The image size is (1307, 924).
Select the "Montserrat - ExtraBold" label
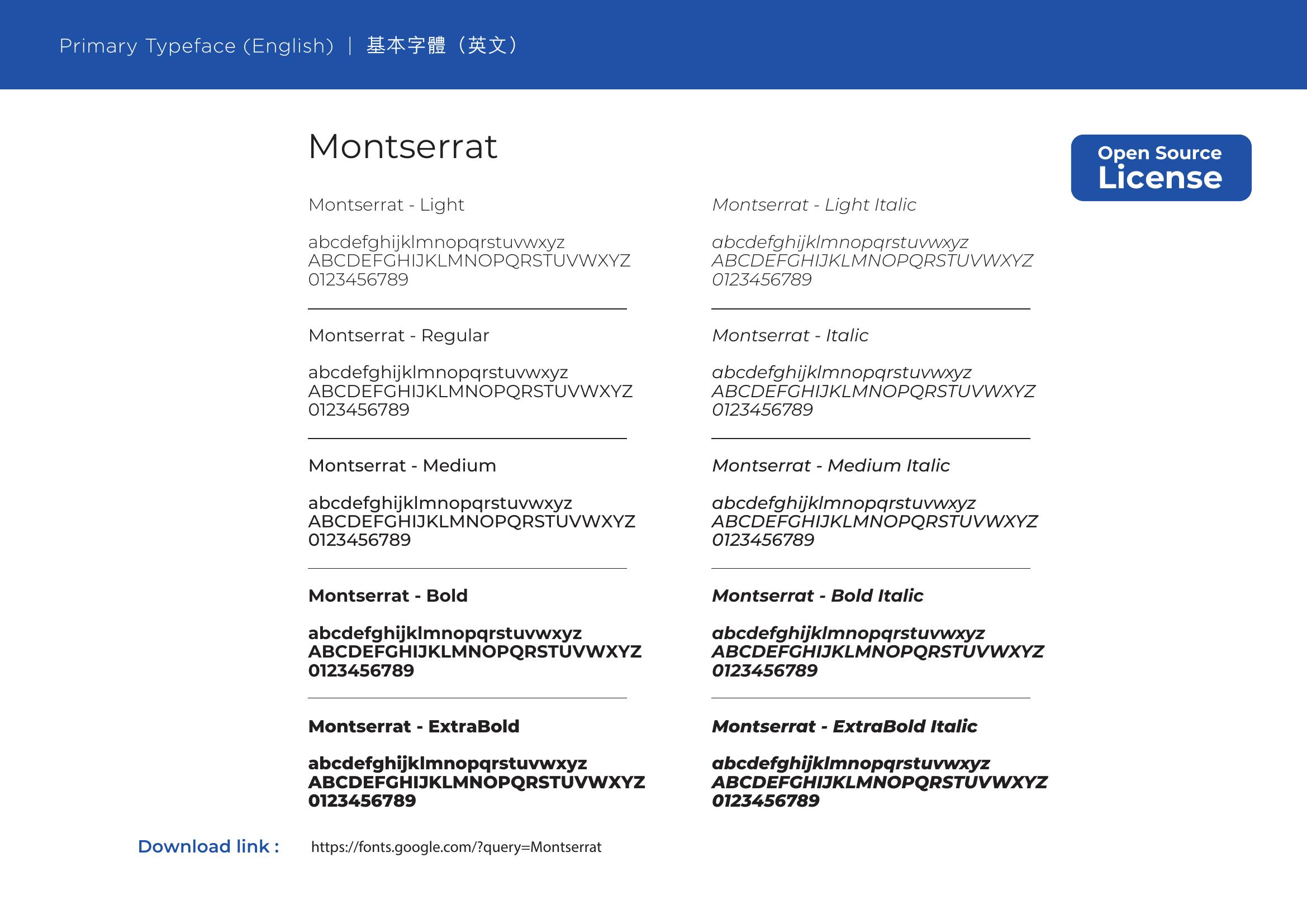414,726
